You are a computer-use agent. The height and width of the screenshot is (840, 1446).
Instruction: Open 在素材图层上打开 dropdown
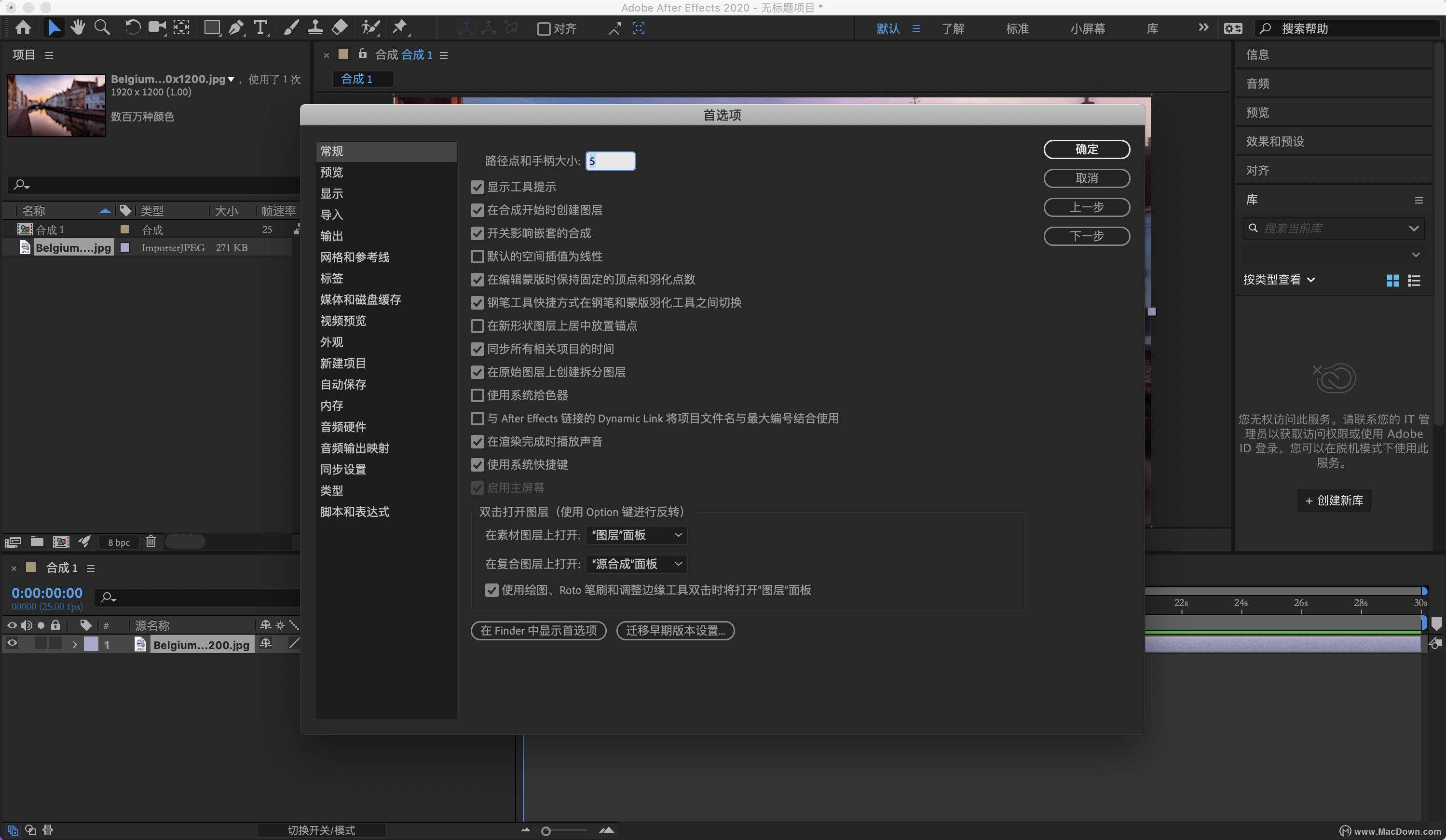(x=636, y=535)
